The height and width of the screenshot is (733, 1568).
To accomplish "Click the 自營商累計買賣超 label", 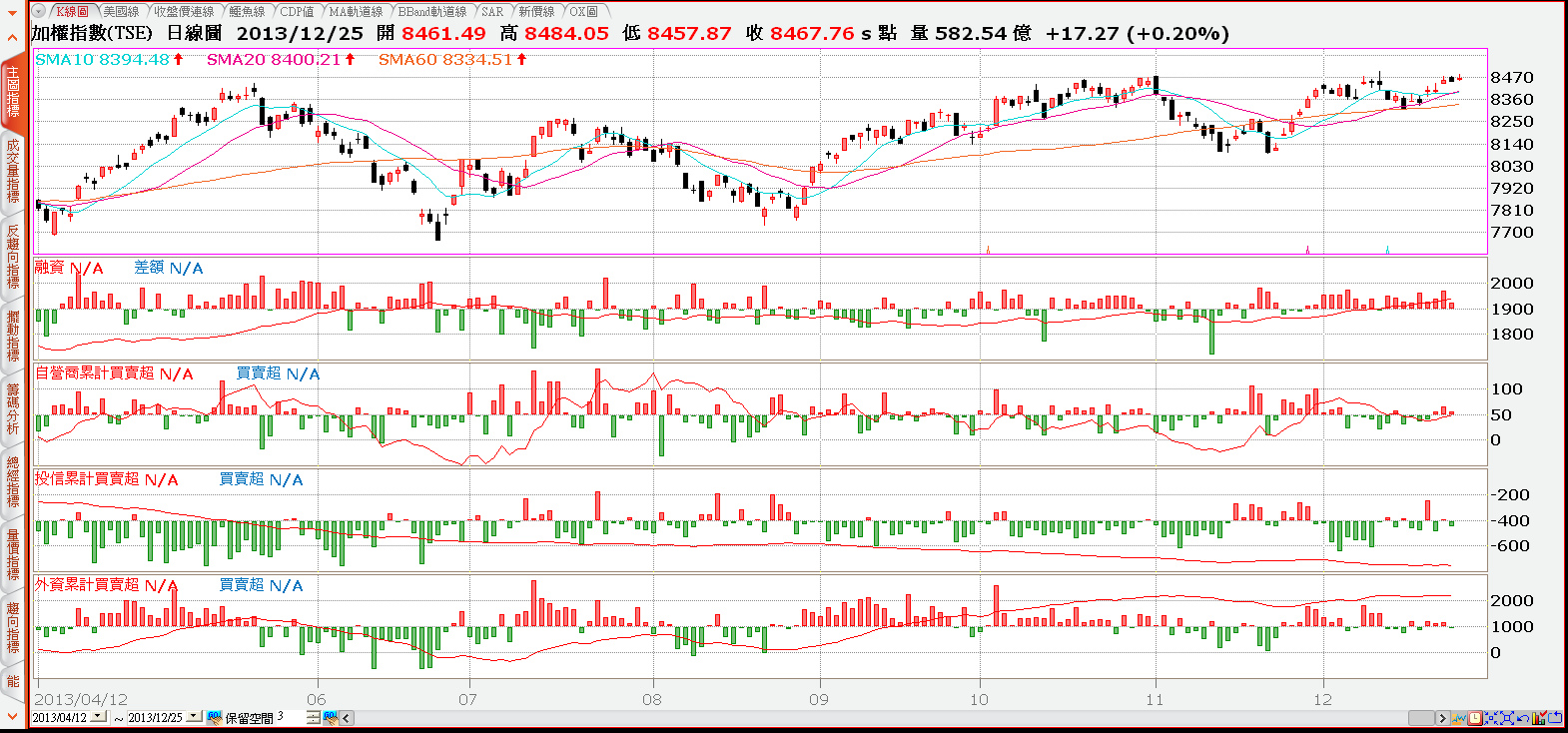I will click(x=95, y=373).
